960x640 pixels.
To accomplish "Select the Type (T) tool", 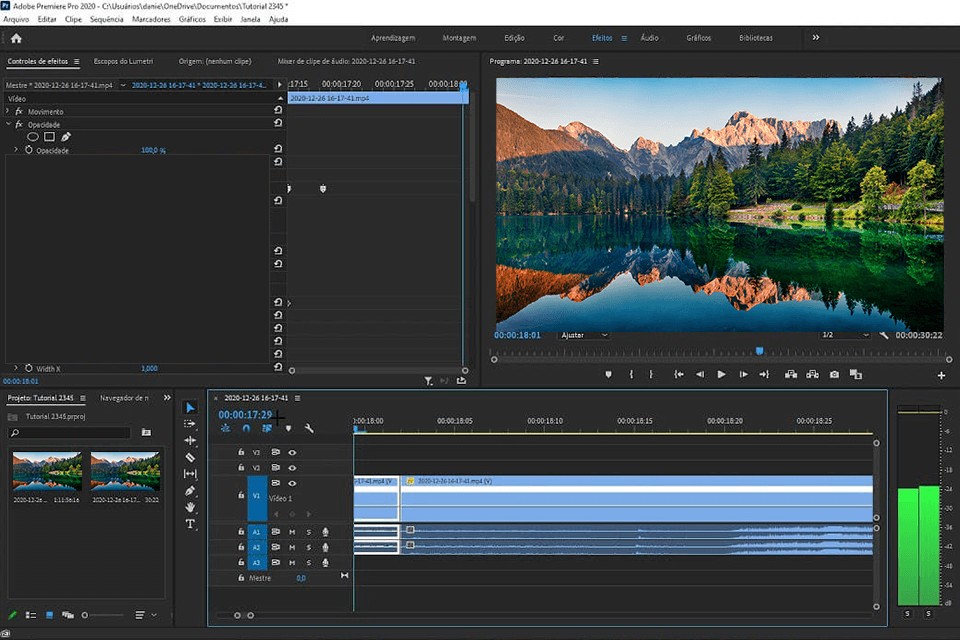I will [x=190, y=524].
